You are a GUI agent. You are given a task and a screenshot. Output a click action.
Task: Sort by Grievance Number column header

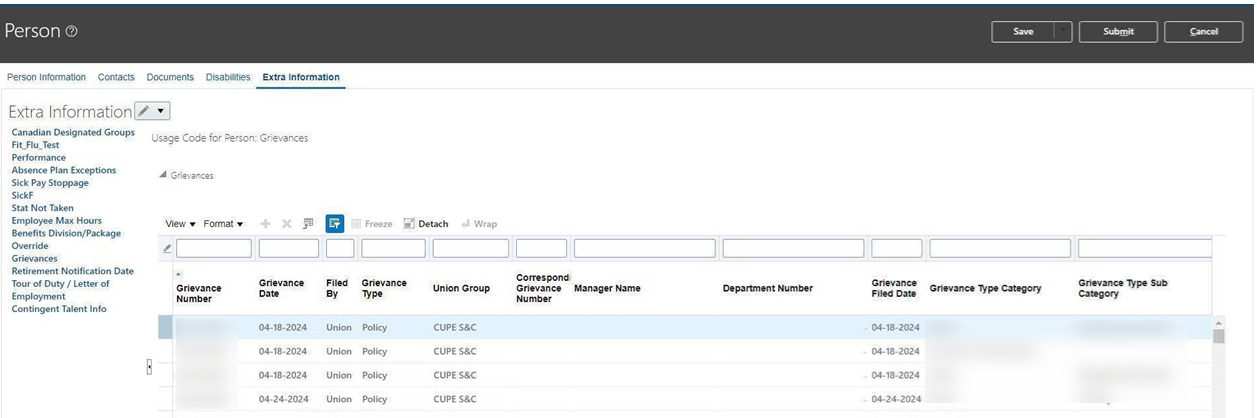coord(199,293)
